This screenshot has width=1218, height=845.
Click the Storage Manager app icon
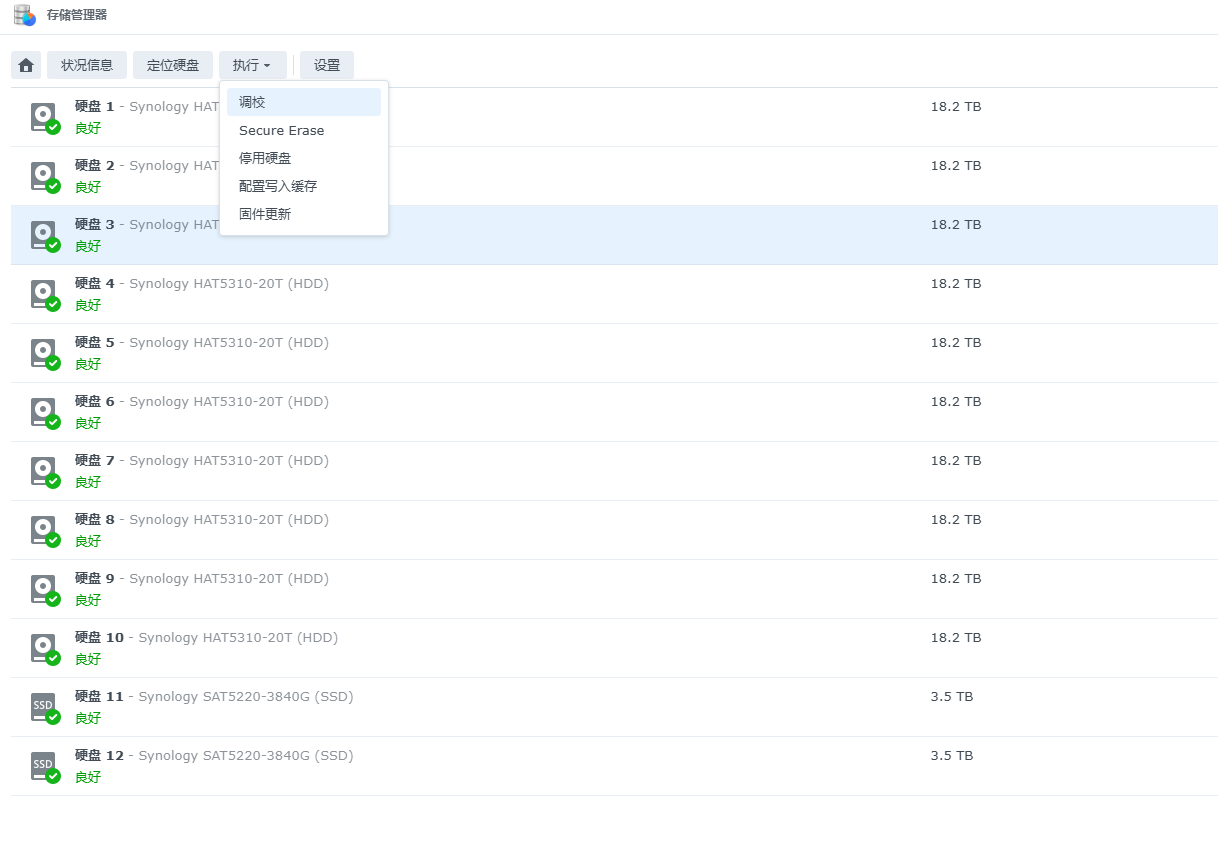pos(25,15)
